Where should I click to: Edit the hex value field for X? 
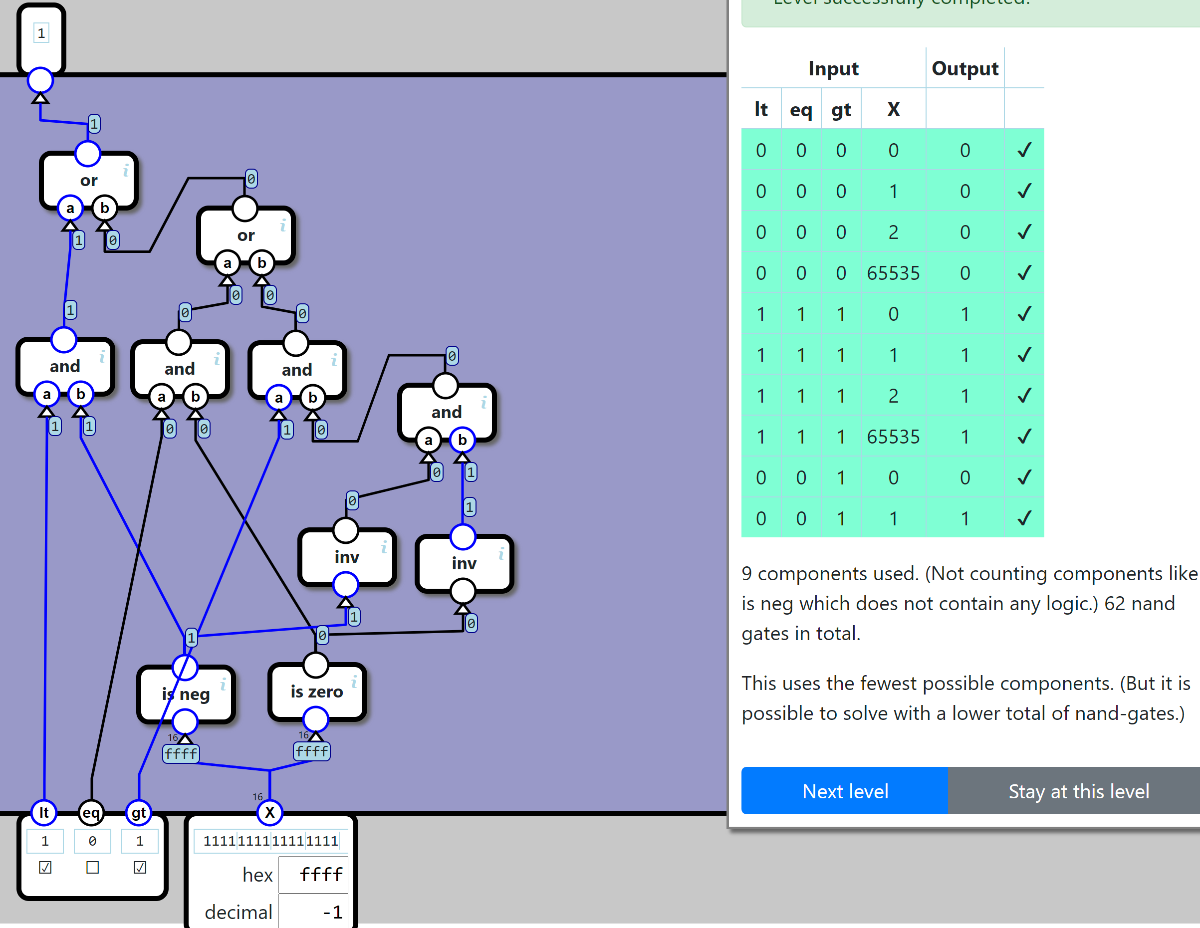[x=313, y=874]
